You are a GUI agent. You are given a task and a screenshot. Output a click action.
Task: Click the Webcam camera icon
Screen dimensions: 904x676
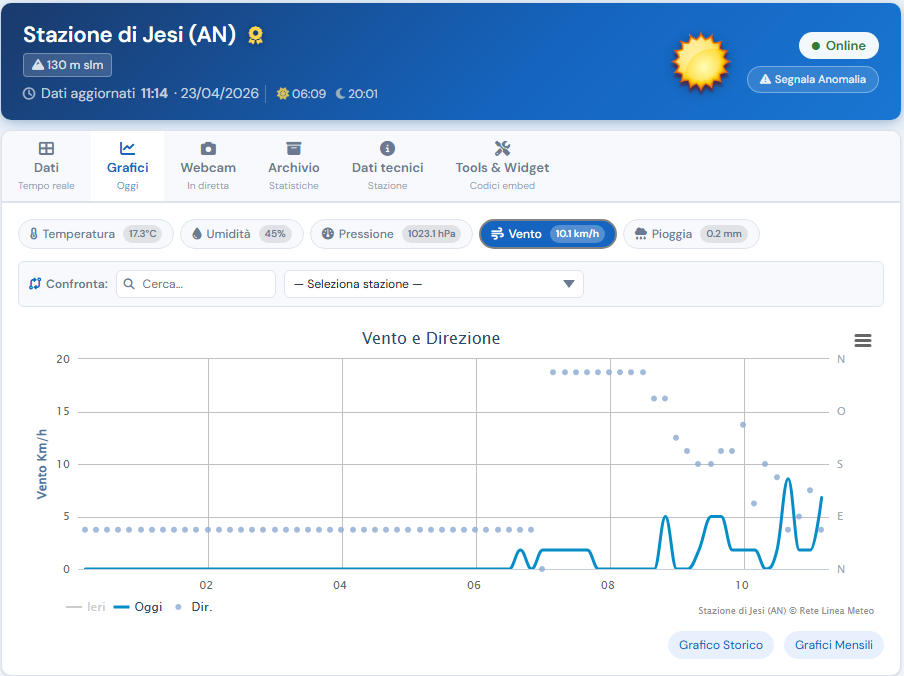click(x=208, y=148)
